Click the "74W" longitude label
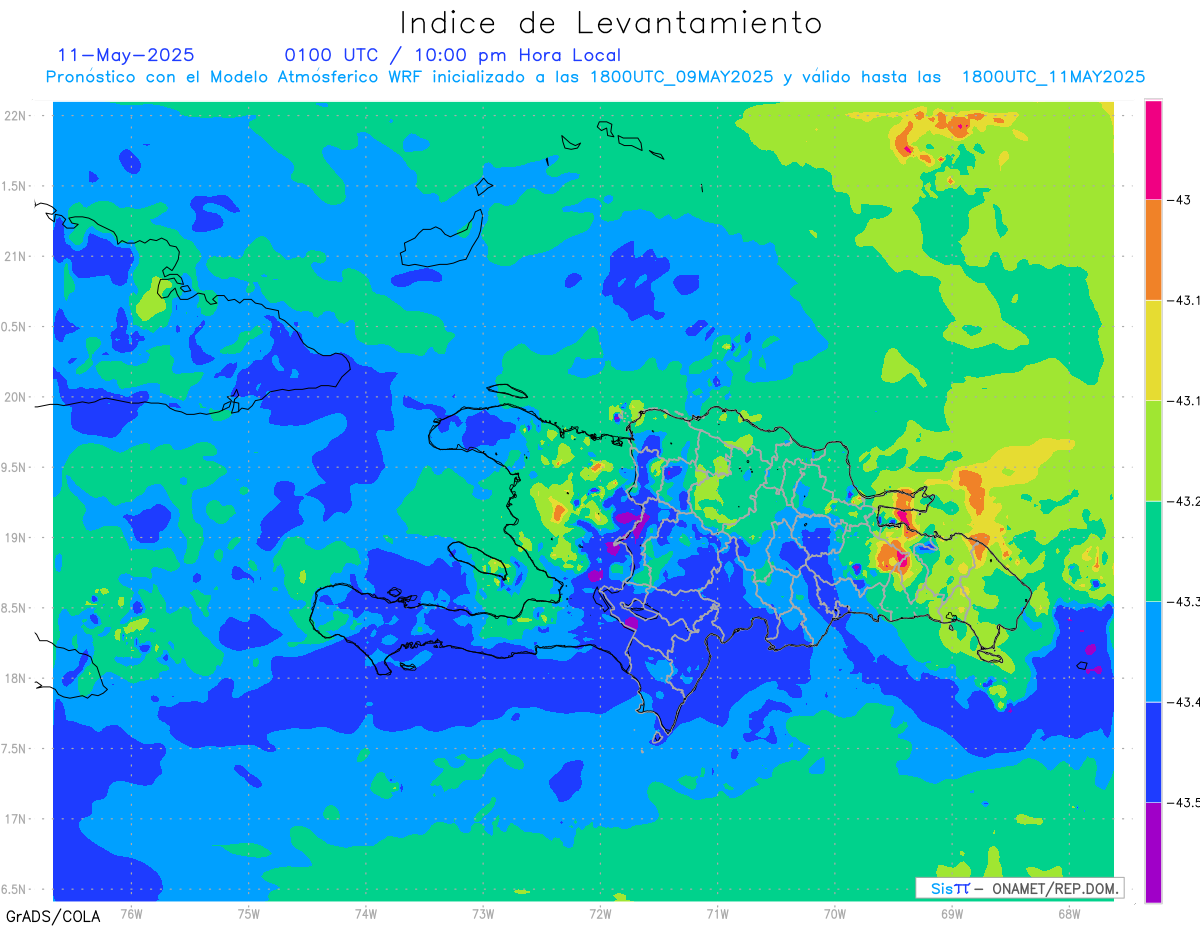Image resolution: width=1200 pixels, height=927 pixels. [366, 914]
